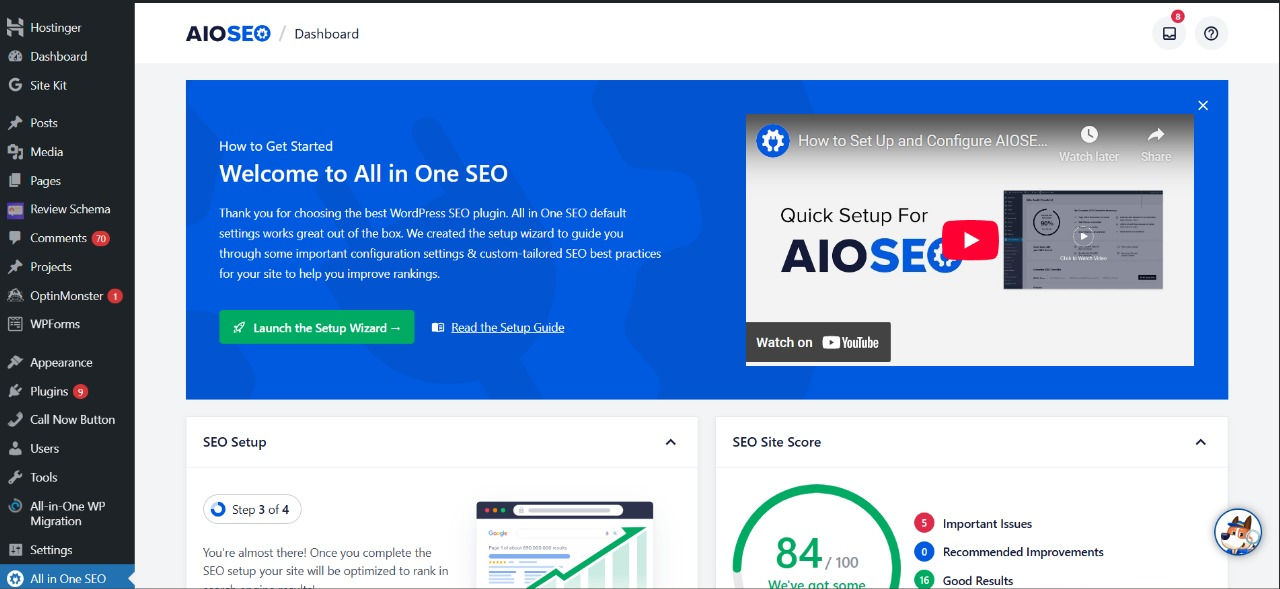Open Appearance menu item
This screenshot has width=1280, height=589.
click(x=67, y=363)
